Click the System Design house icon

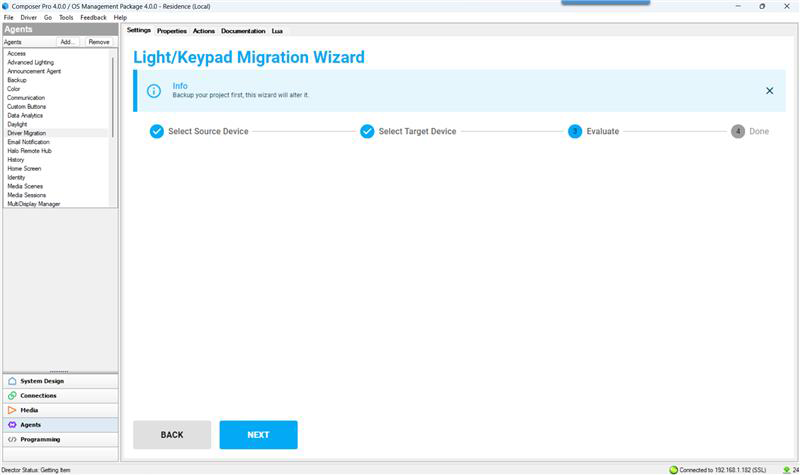pyautogui.click(x=12, y=381)
